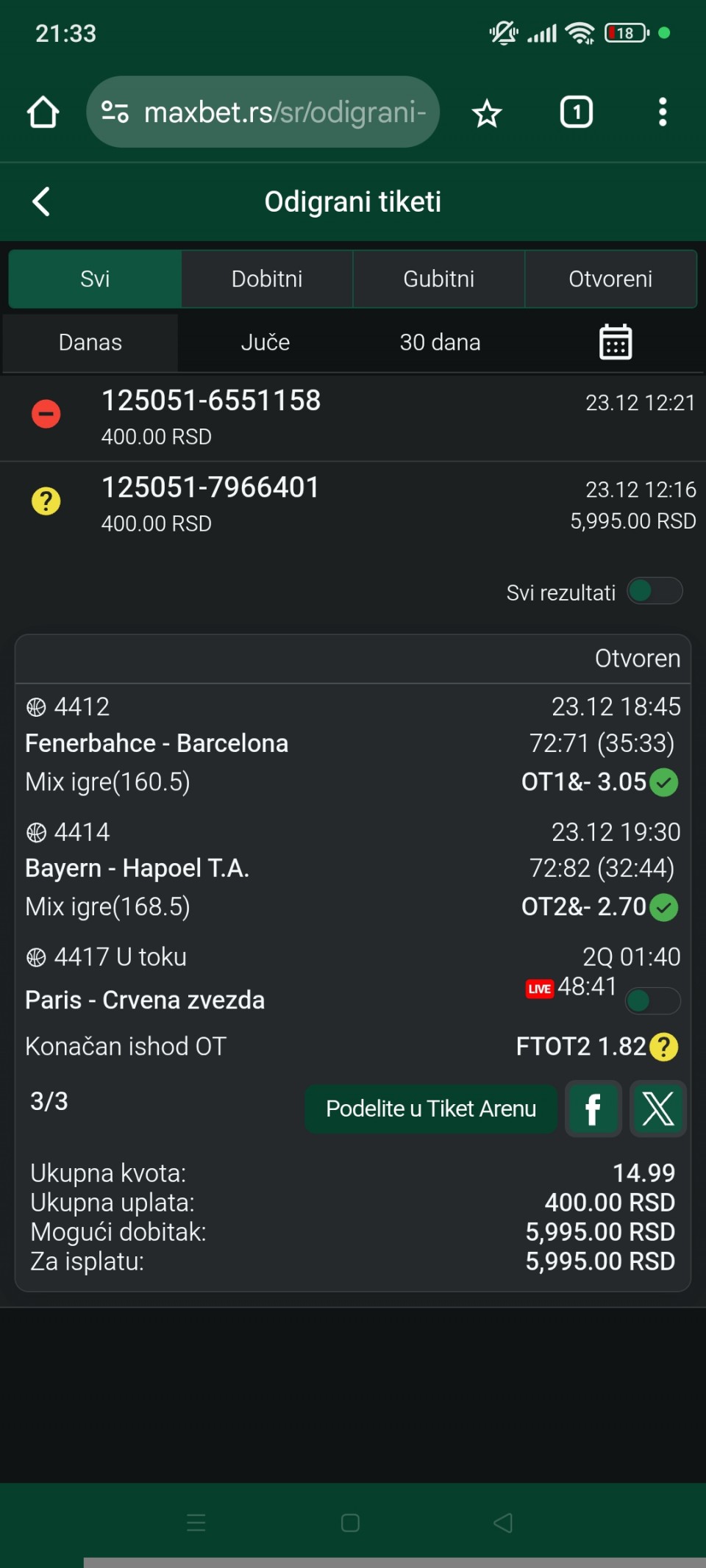
Task: Switch to the Dobitni tab
Action: pos(267,279)
